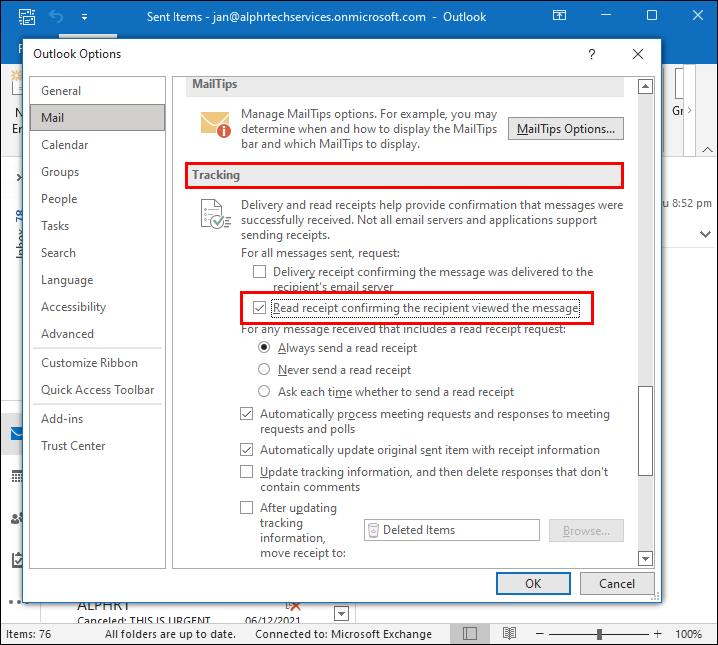Click the zoom slider handle
Viewport: 718px width, 645px height.
[x=599, y=634]
